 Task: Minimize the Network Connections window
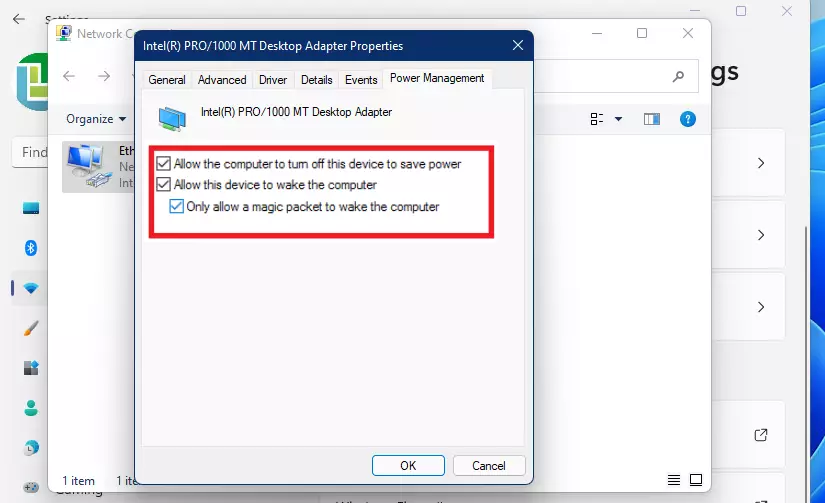click(x=597, y=33)
